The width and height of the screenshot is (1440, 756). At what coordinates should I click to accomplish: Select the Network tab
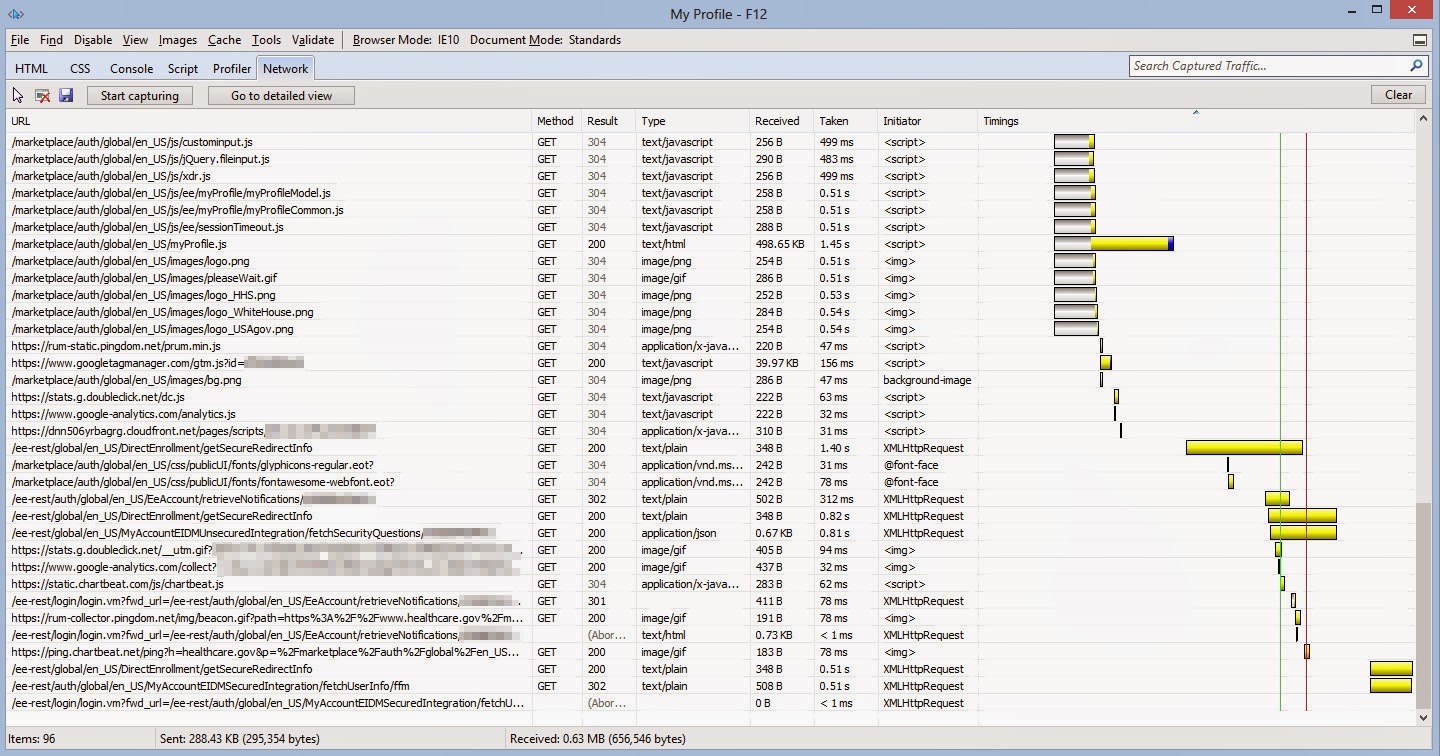click(286, 69)
